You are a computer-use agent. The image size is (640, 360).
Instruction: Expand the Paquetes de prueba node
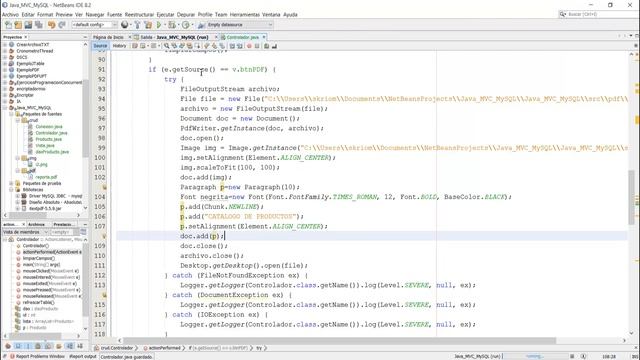[x=11, y=184]
